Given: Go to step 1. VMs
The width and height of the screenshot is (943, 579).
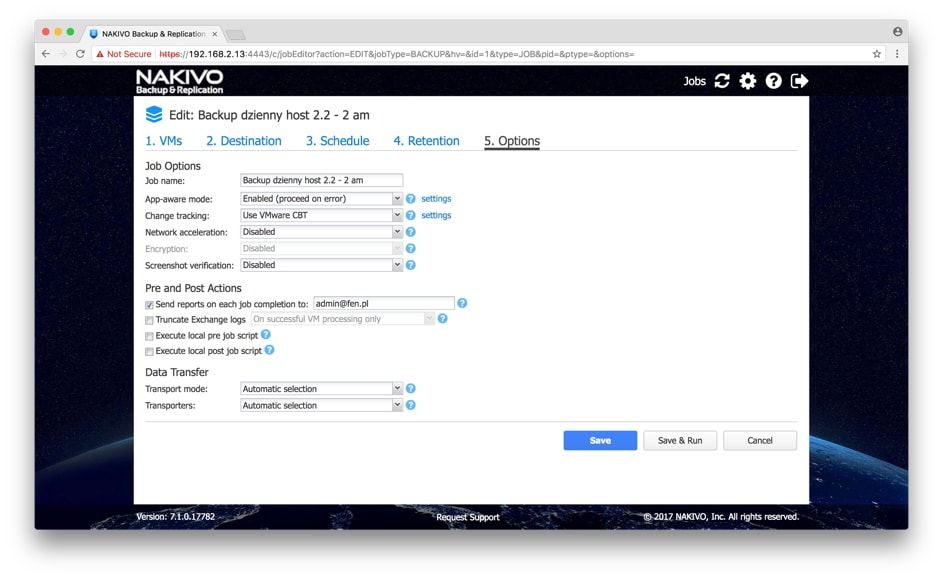Looking at the screenshot, I should point(164,141).
